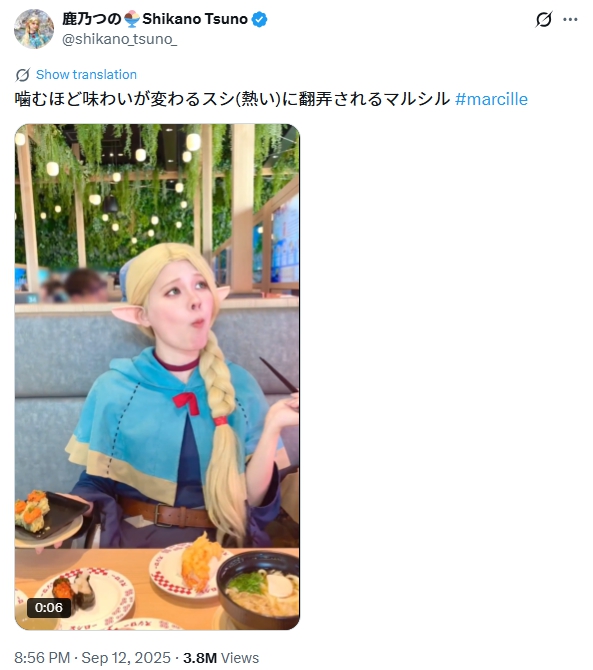The width and height of the screenshot is (593, 670).
Task: Click the blue verified checkmark badge
Action: [259, 19]
